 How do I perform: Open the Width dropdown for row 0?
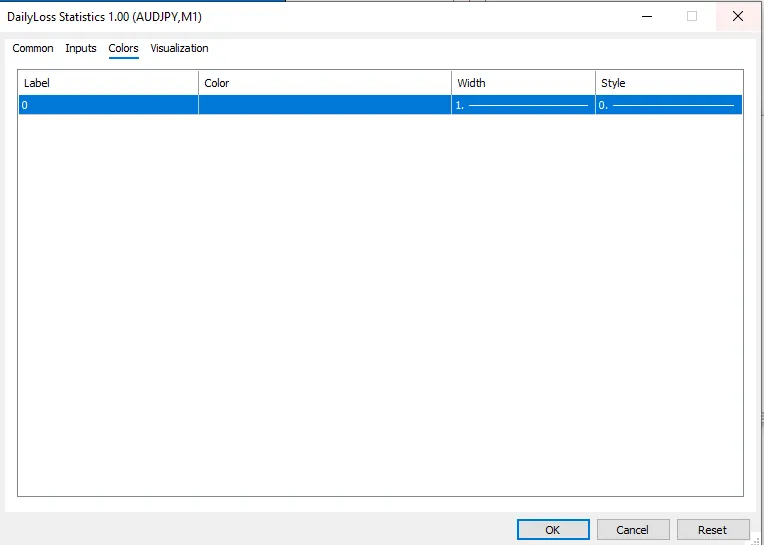(523, 105)
